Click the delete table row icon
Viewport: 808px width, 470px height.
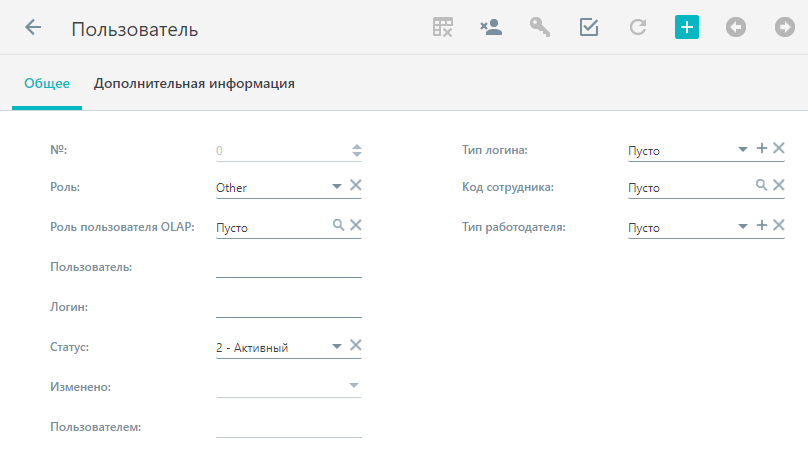pos(443,27)
